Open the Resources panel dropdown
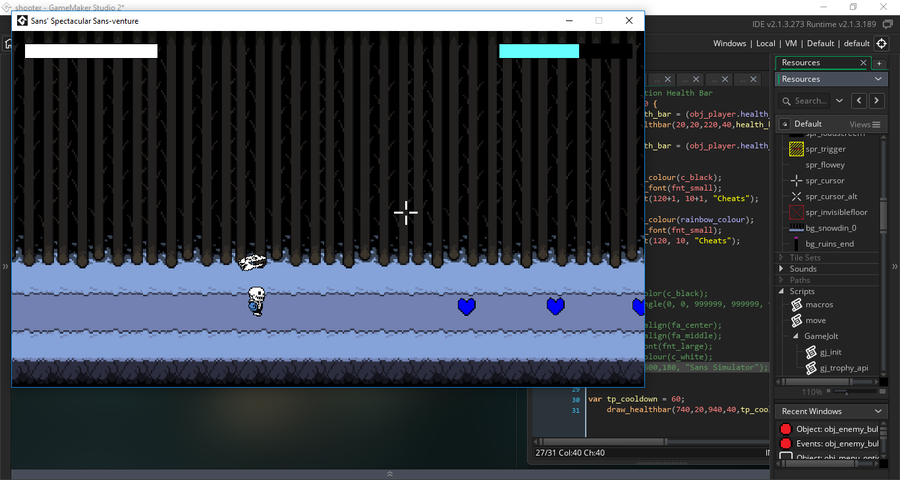Viewport: 900px width, 480px height. point(878,79)
